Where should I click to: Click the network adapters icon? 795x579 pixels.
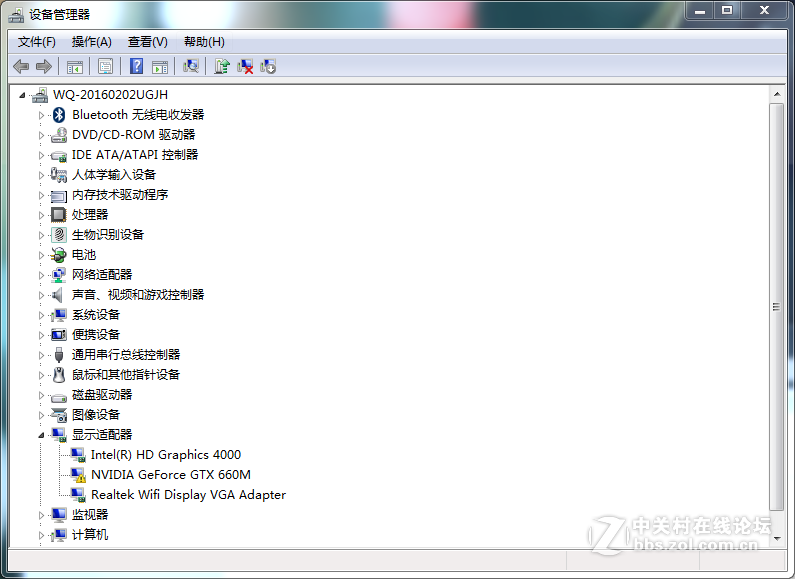tap(59, 275)
